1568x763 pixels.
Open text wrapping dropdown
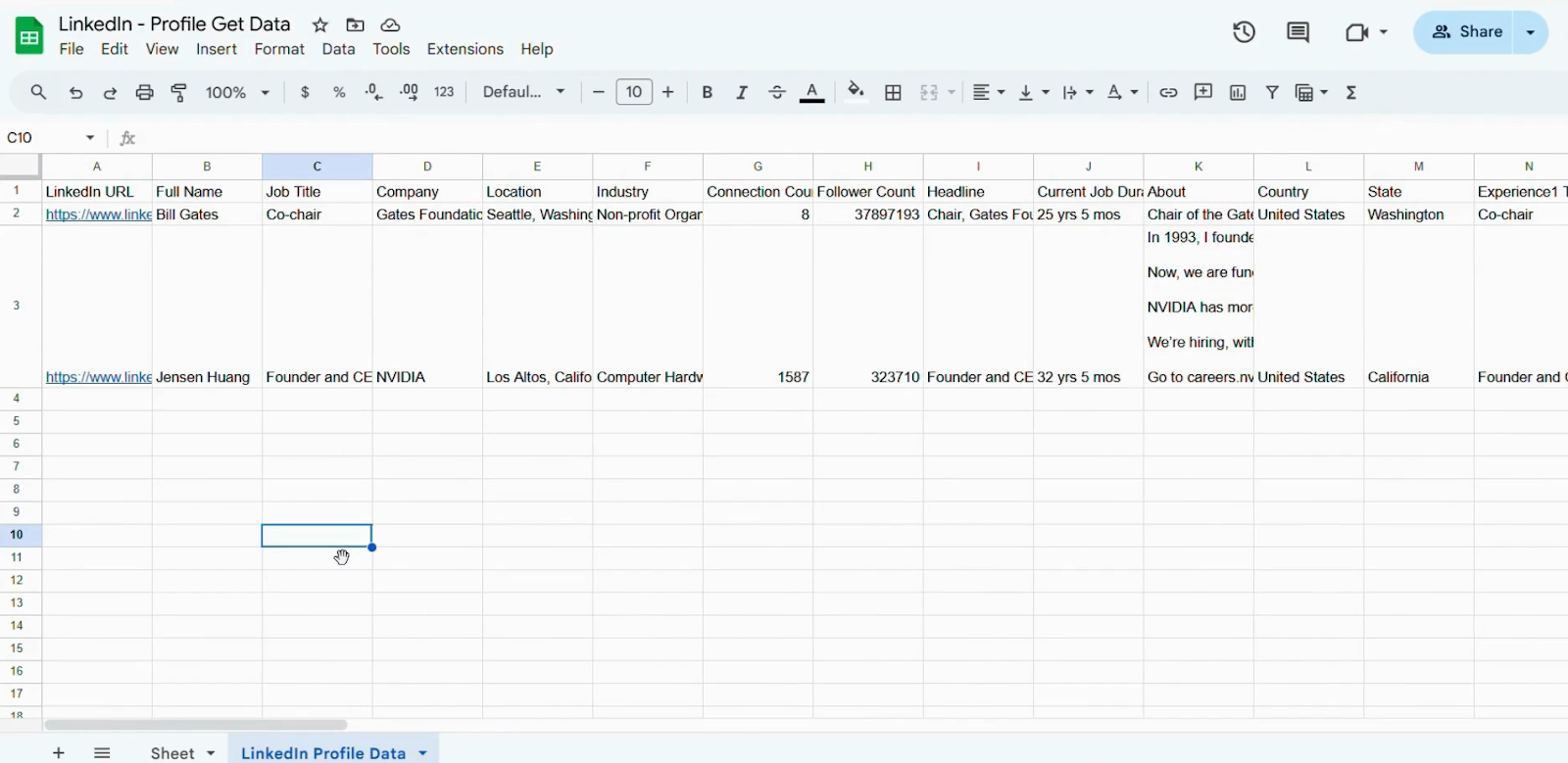tap(1078, 92)
